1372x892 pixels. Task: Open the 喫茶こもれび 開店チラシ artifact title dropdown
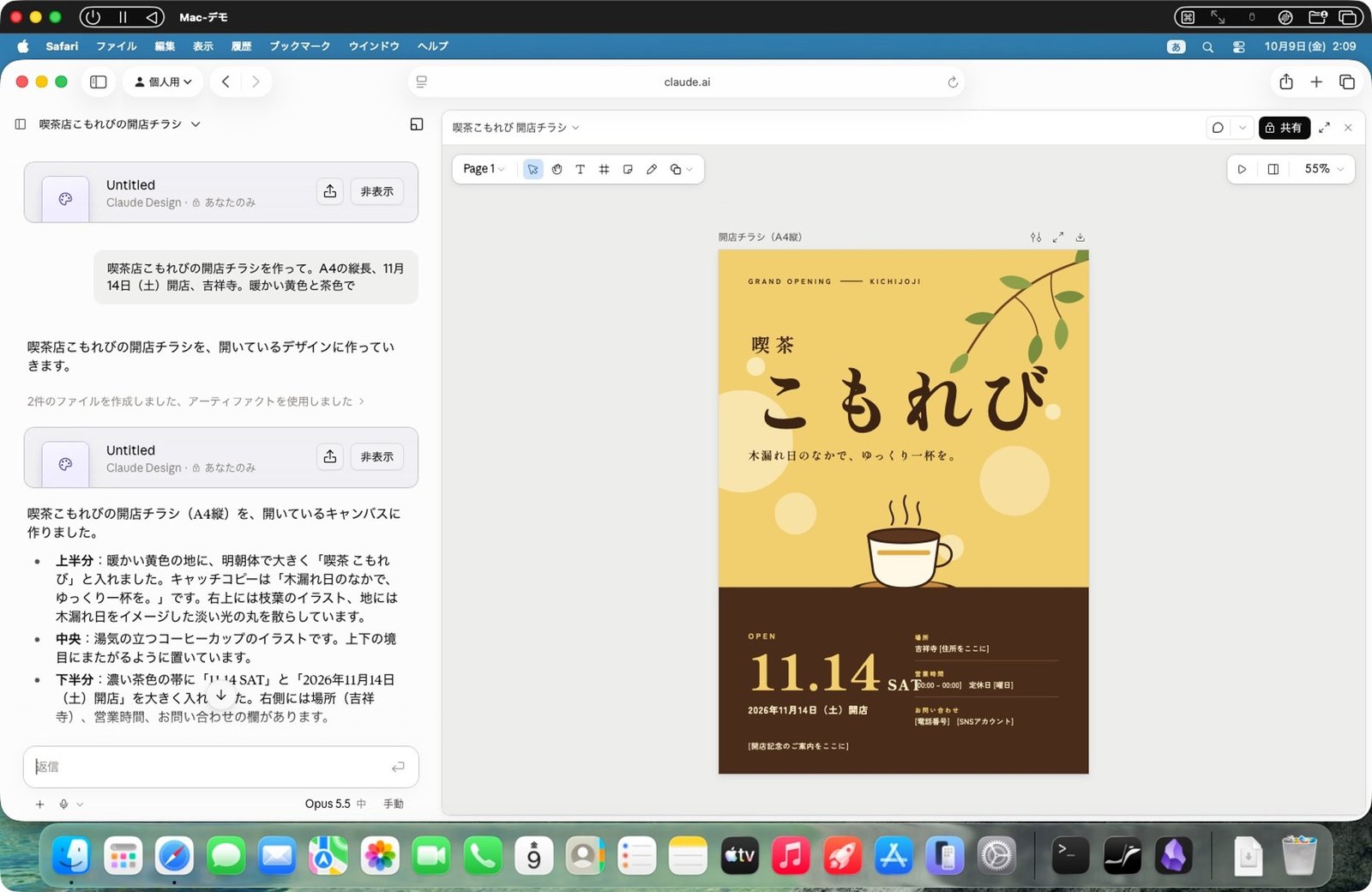coord(516,128)
